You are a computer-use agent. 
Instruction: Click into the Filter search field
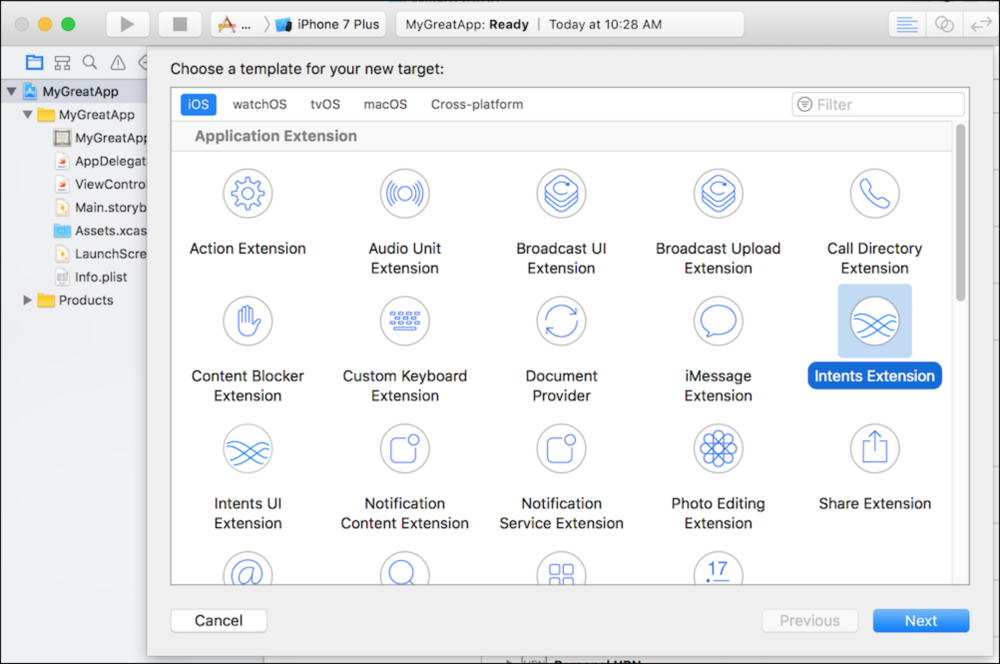click(878, 105)
